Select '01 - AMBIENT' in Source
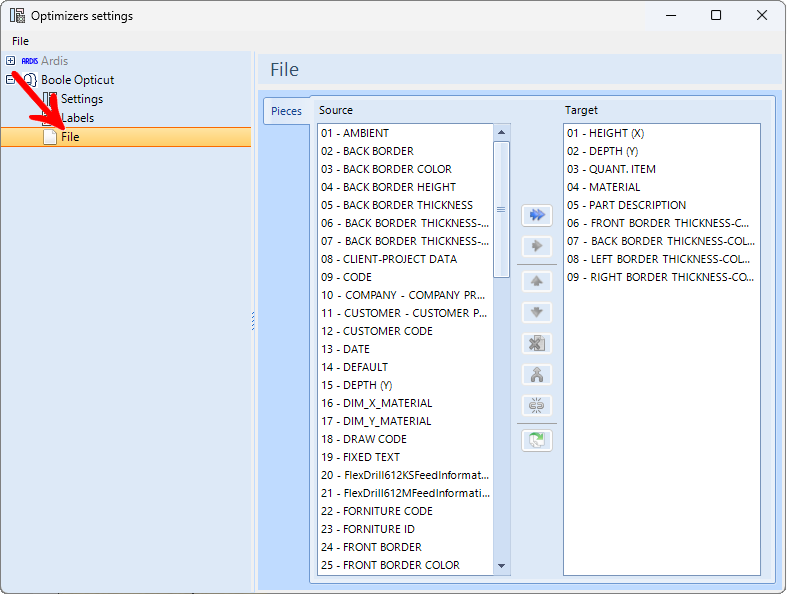This screenshot has height=601, width=789. [406, 133]
